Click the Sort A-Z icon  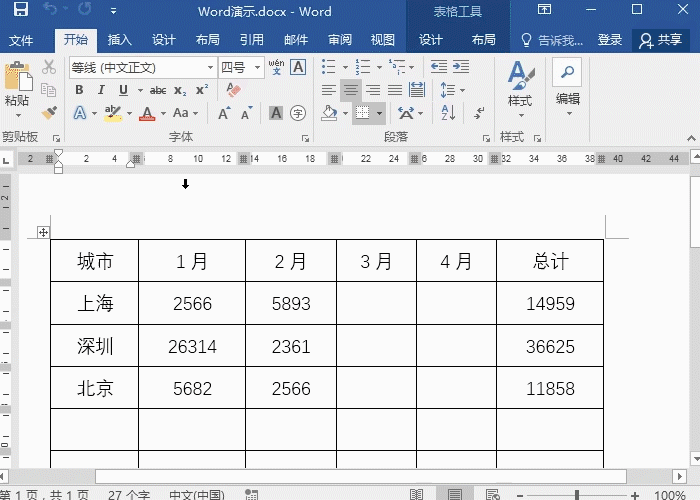click(x=448, y=112)
